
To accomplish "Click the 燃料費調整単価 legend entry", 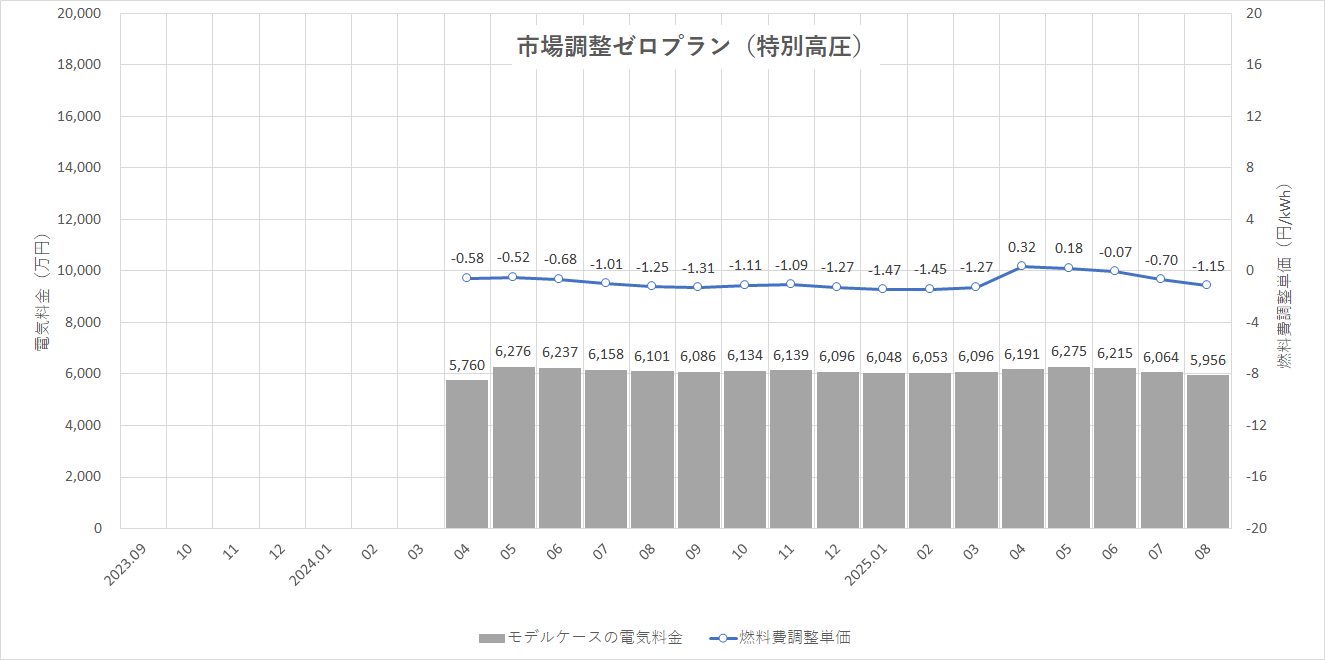I will point(779,637).
